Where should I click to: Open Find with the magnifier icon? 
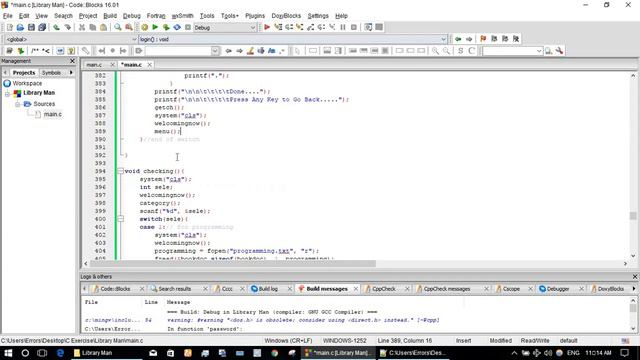tap(118, 27)
